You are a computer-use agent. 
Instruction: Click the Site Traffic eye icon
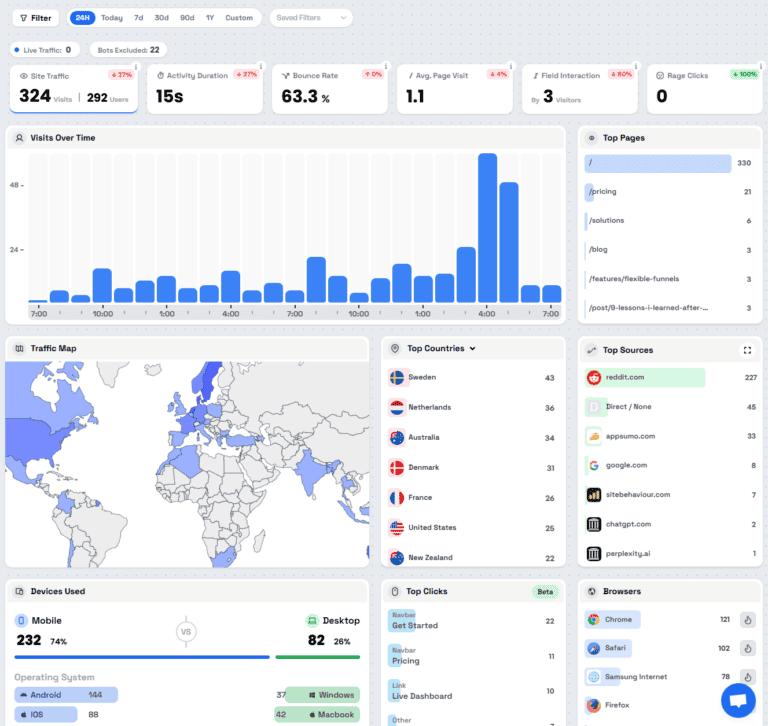[x=24, y=76]
